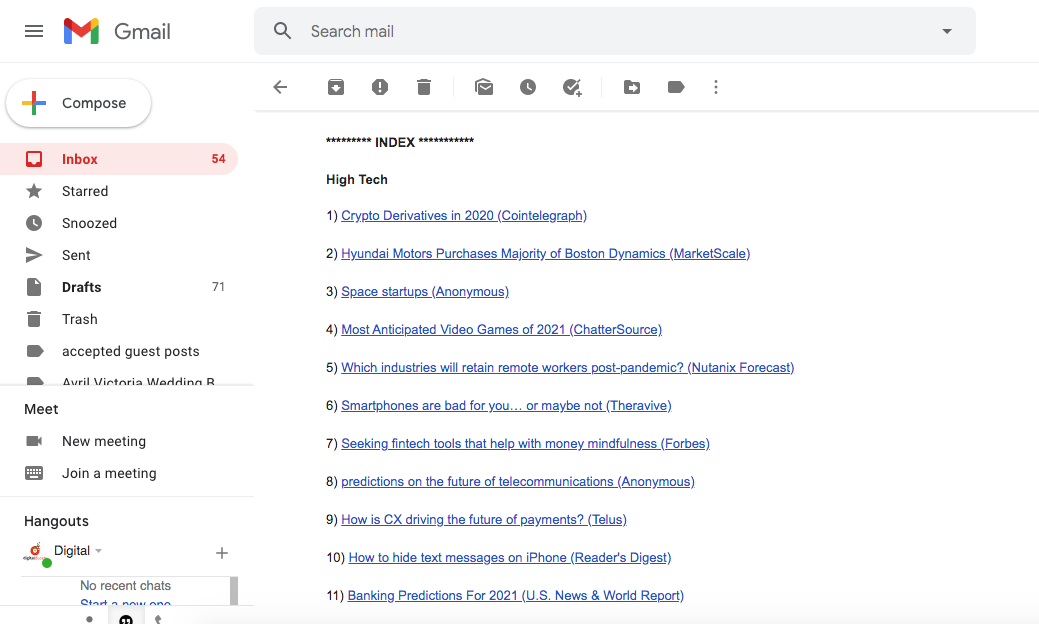This screenshot has height=624, width=1039.
Task: Open Hangouts phone calls tab
Action: [158, 619]
